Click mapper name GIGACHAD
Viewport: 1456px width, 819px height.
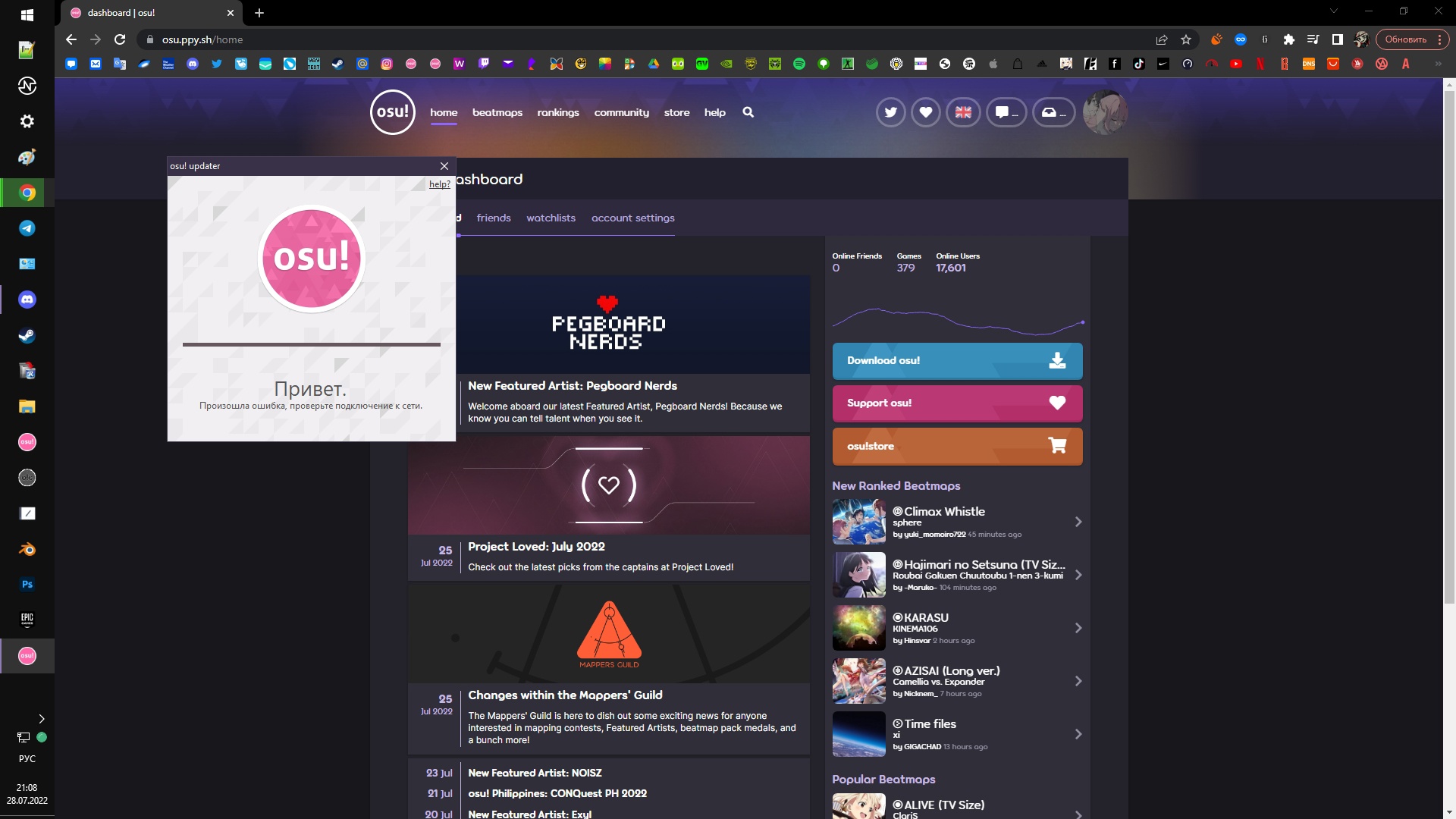[x=922, y=747]
